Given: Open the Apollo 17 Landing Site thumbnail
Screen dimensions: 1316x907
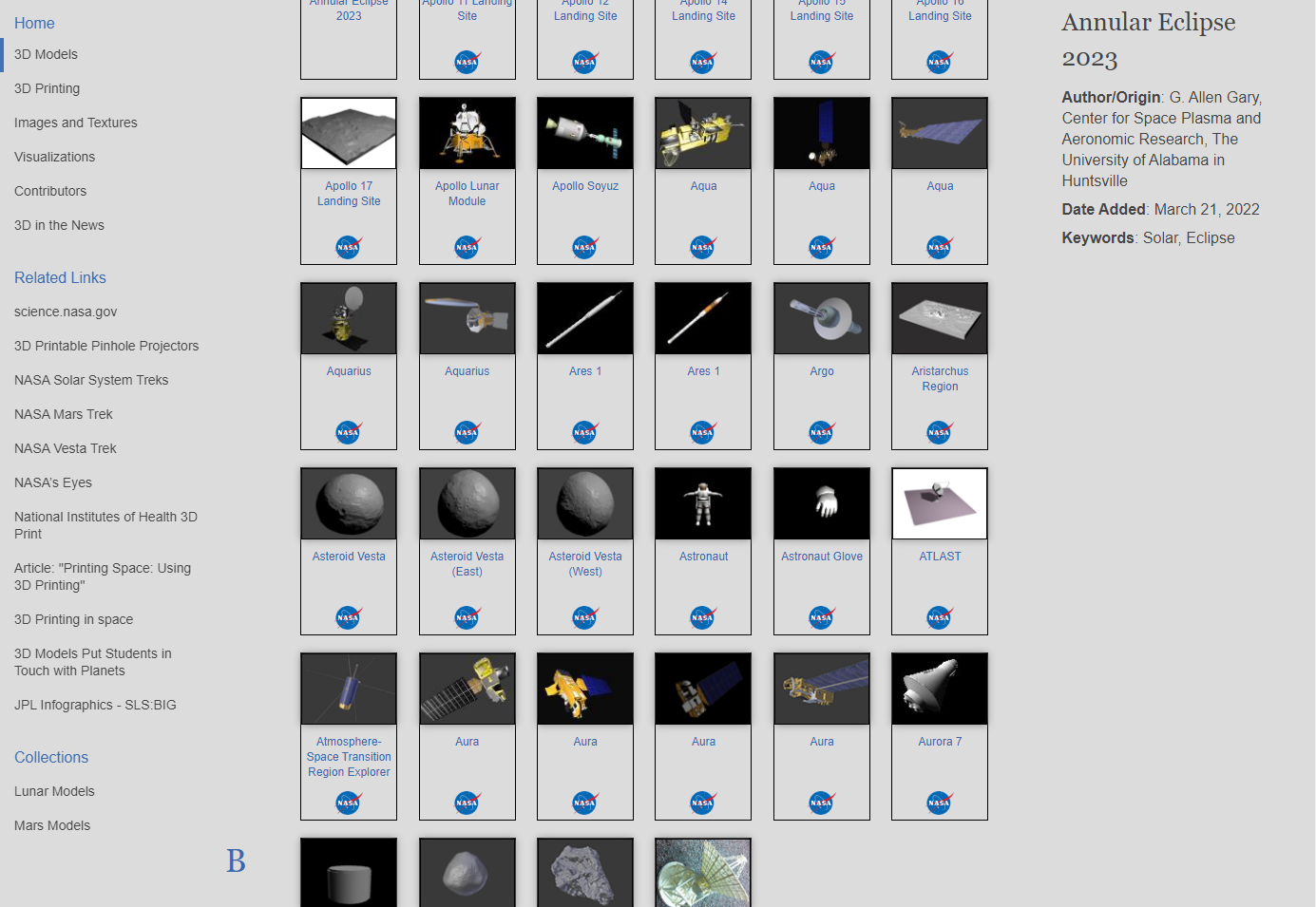Looking at the screenshot, I should (x=349, y=133).
